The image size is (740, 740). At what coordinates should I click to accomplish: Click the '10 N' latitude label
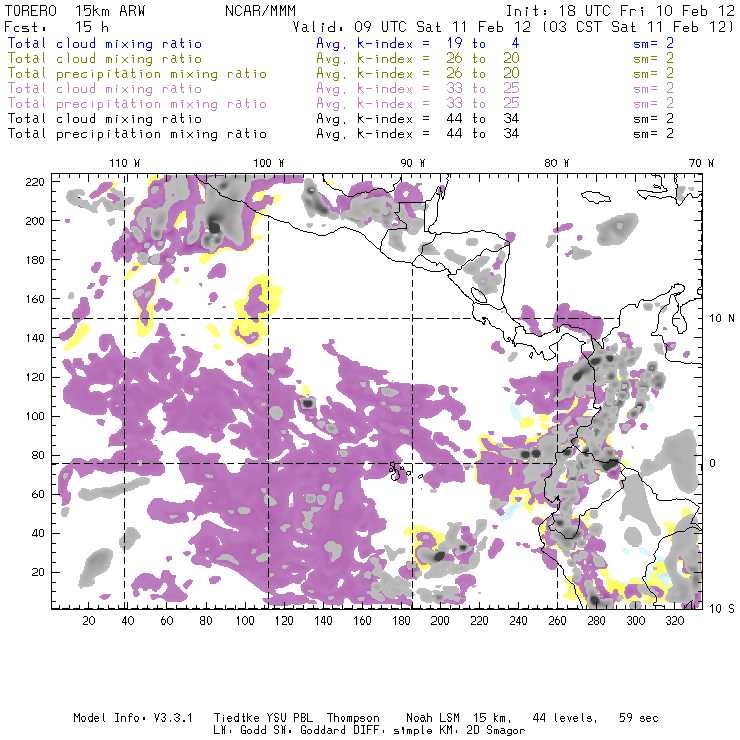coord(722,319)
